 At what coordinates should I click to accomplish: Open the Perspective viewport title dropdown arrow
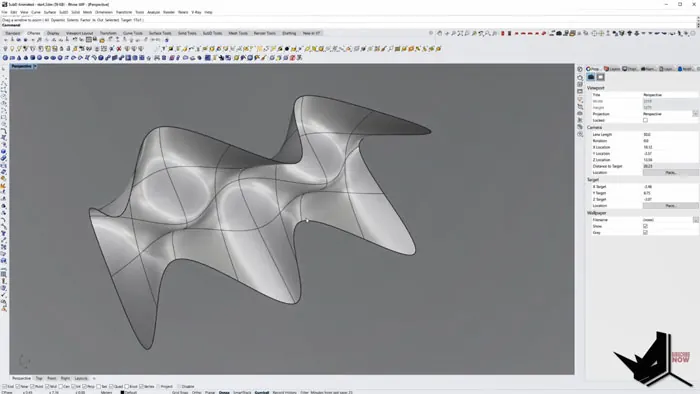tap(35, 66)
